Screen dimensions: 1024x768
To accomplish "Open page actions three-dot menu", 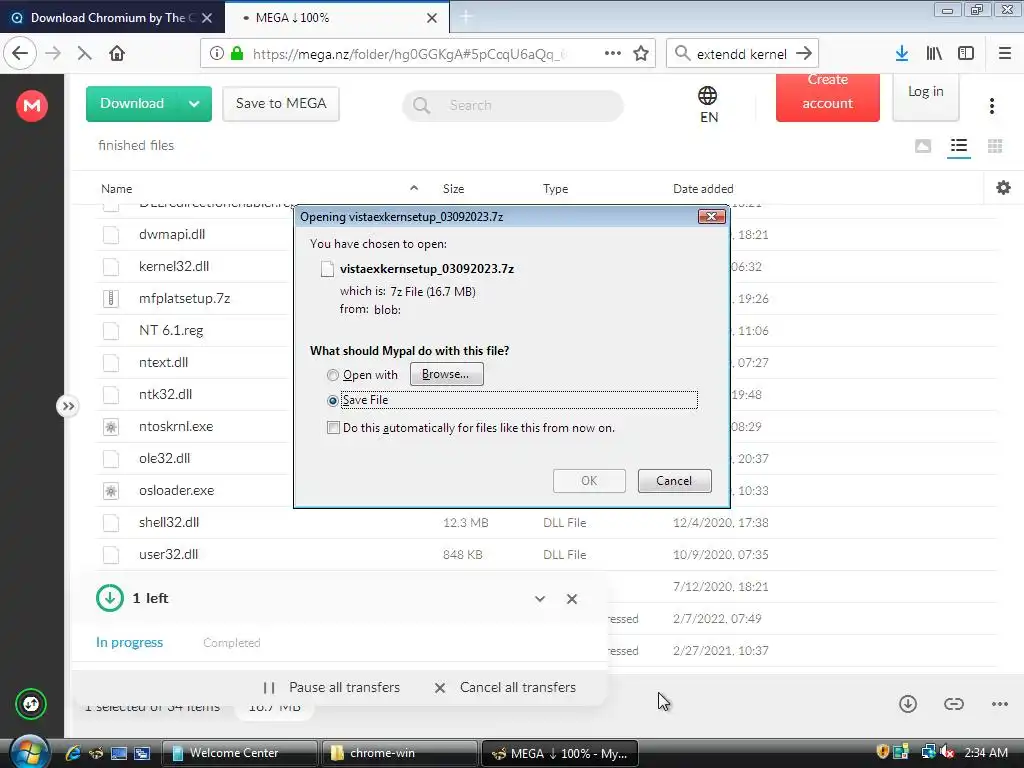I will (x=613, y=54).
